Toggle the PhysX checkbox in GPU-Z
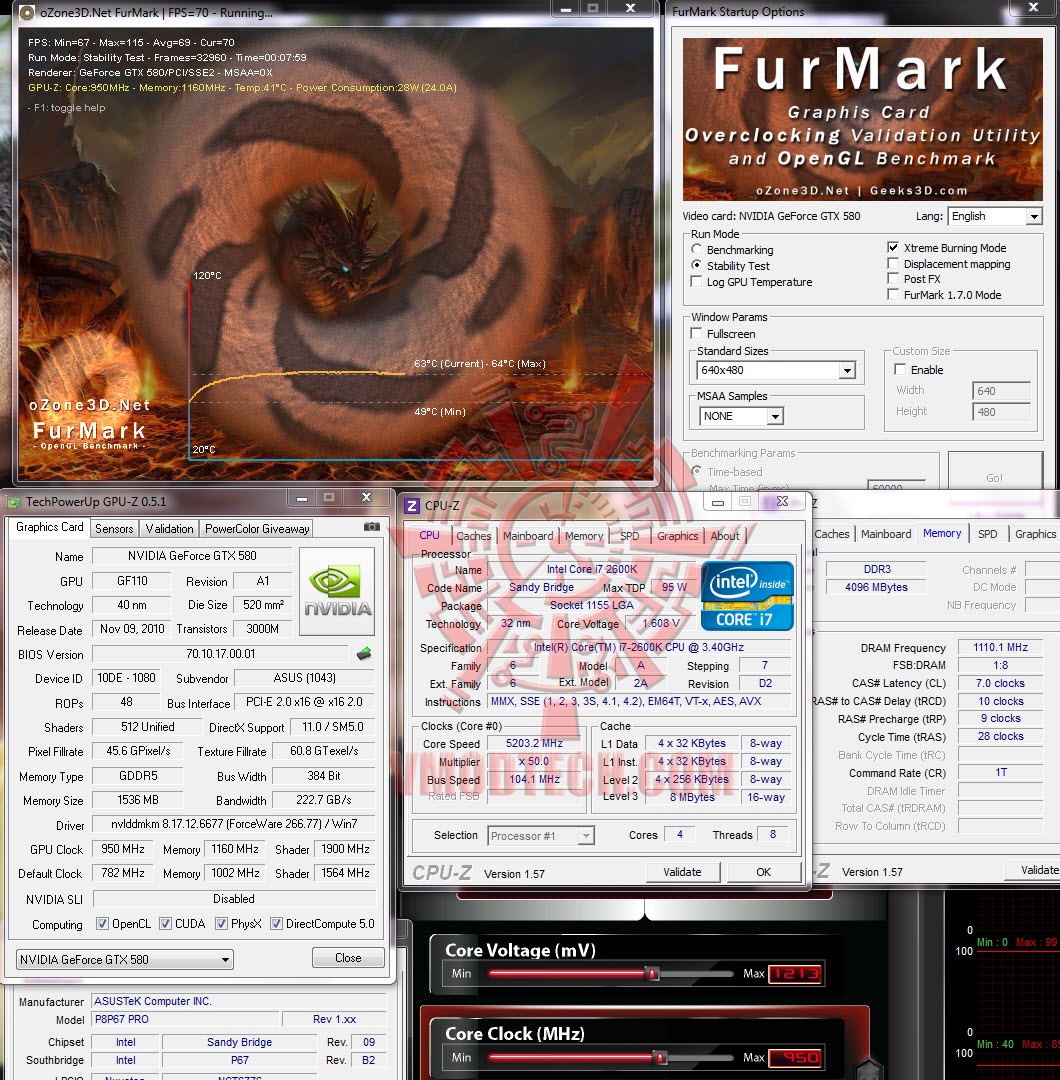 pos(221,924)
